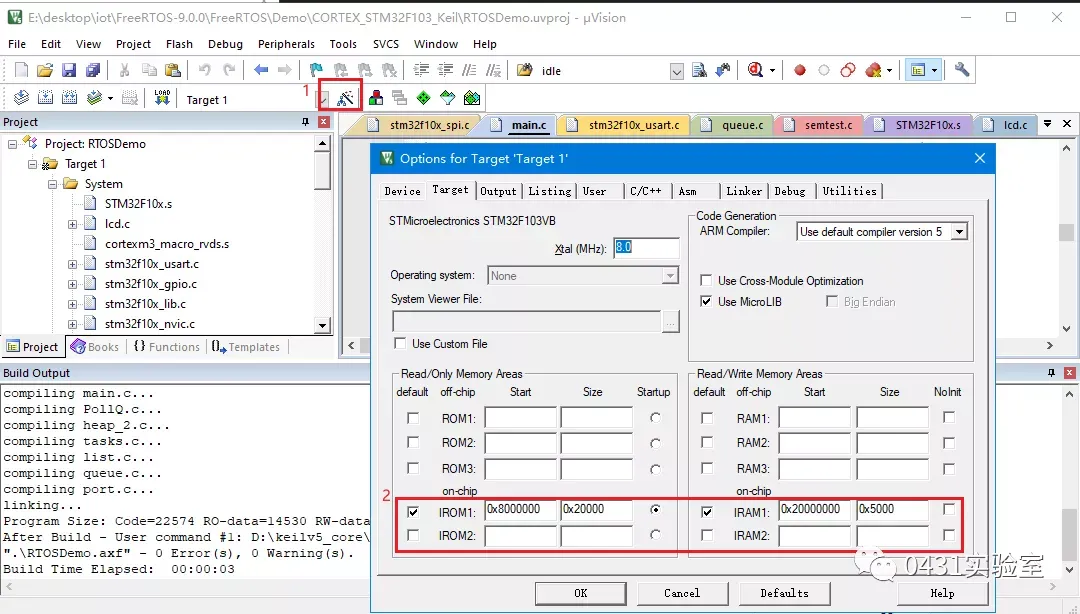The height and width of the screenshot is (614, 1080).
Task: Open the Target 1 selector dropdown
Action: point(322,99)
